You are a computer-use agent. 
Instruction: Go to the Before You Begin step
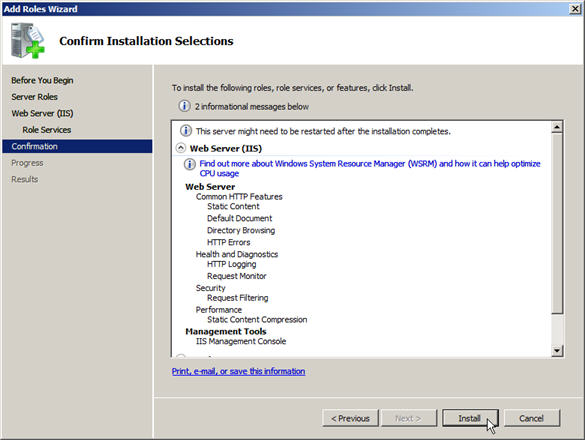click(42, 80)
